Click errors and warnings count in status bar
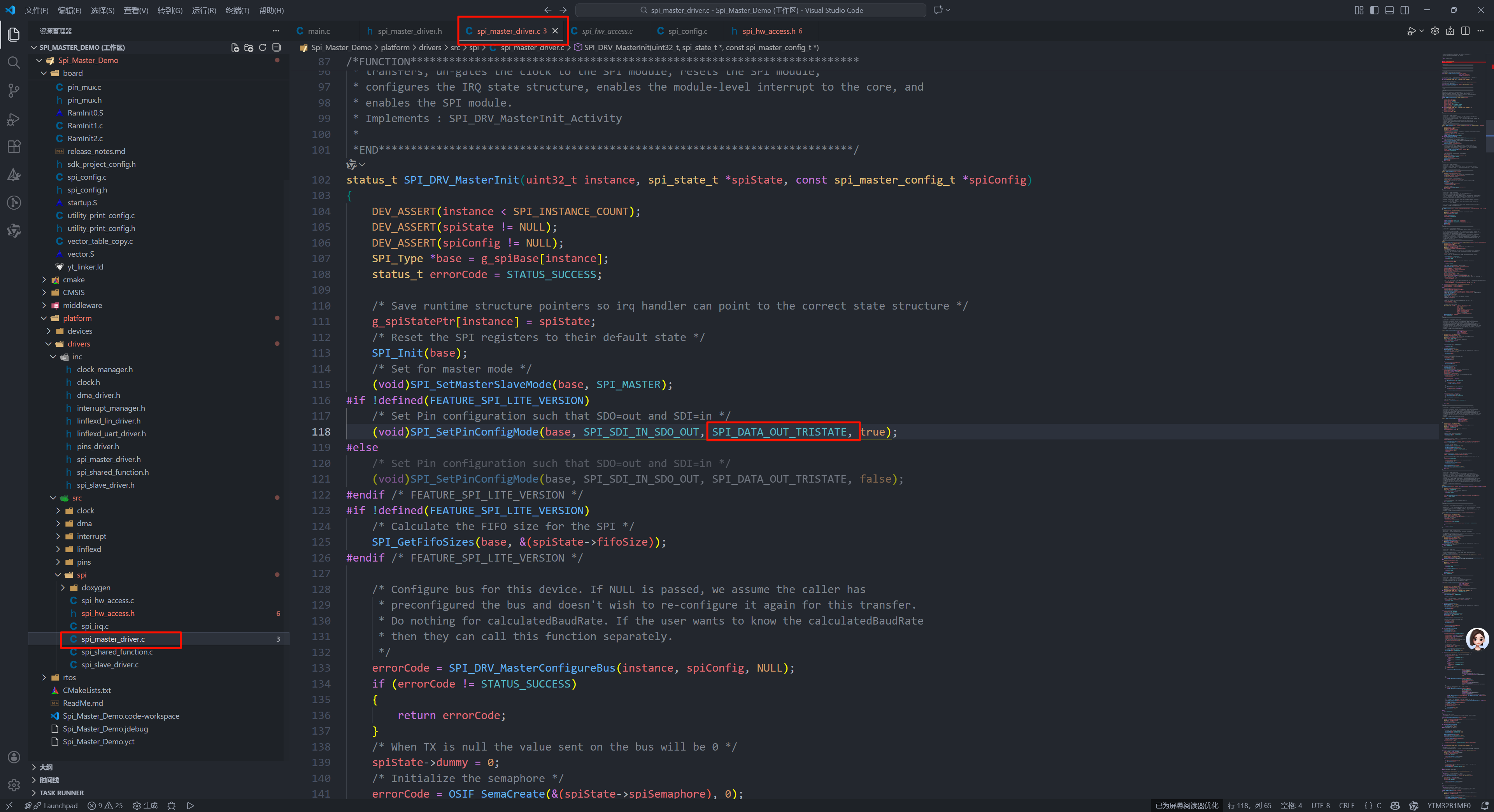1494x812 pixels. point(105,806)
